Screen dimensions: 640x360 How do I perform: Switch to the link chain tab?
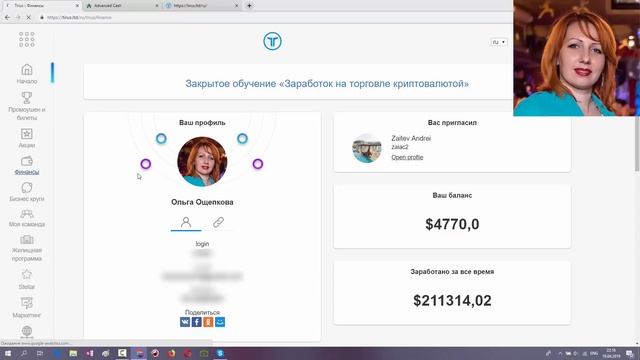[218, 222]
